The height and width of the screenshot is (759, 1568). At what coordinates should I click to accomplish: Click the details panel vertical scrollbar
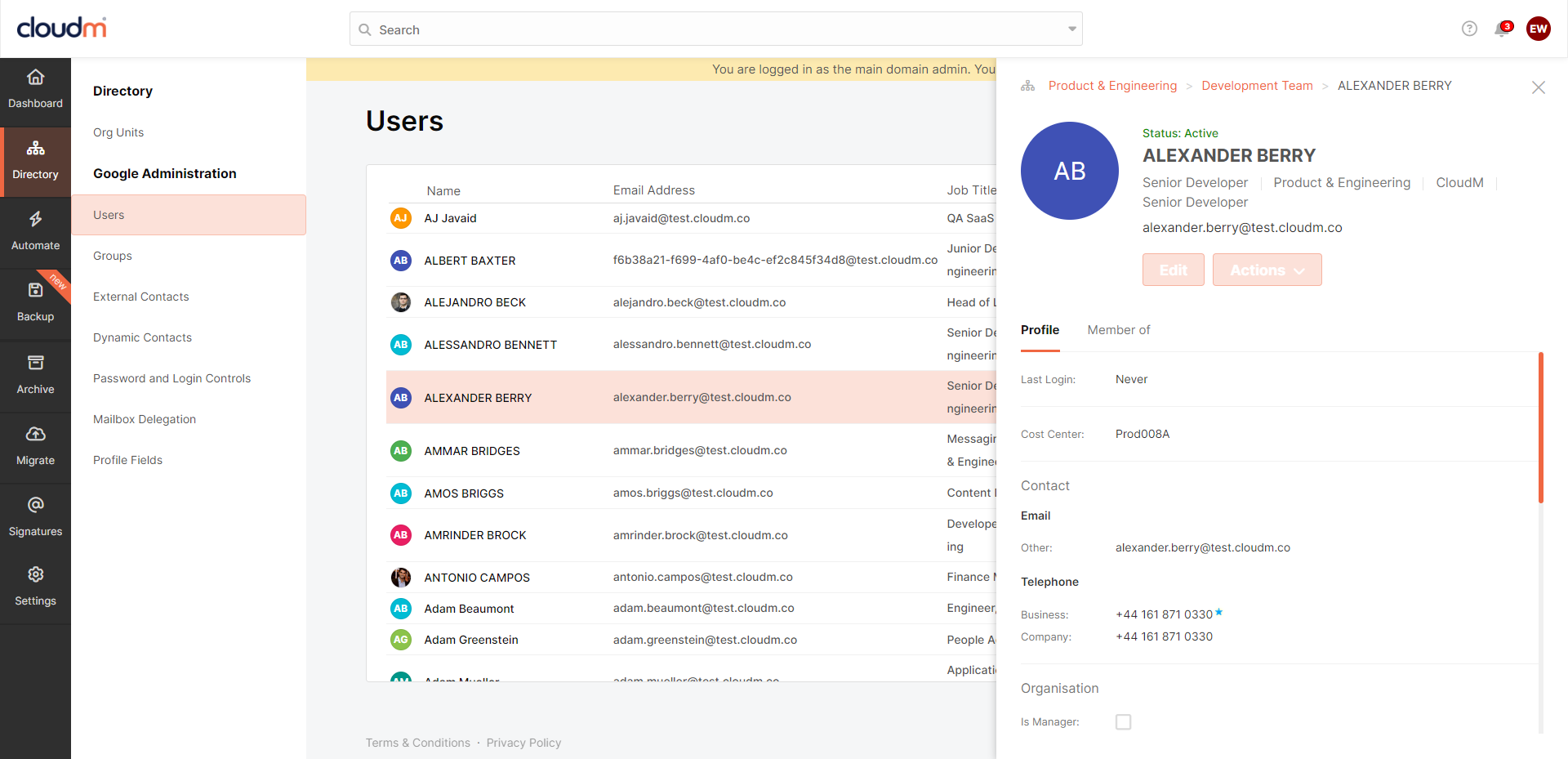coord(1541,427)
